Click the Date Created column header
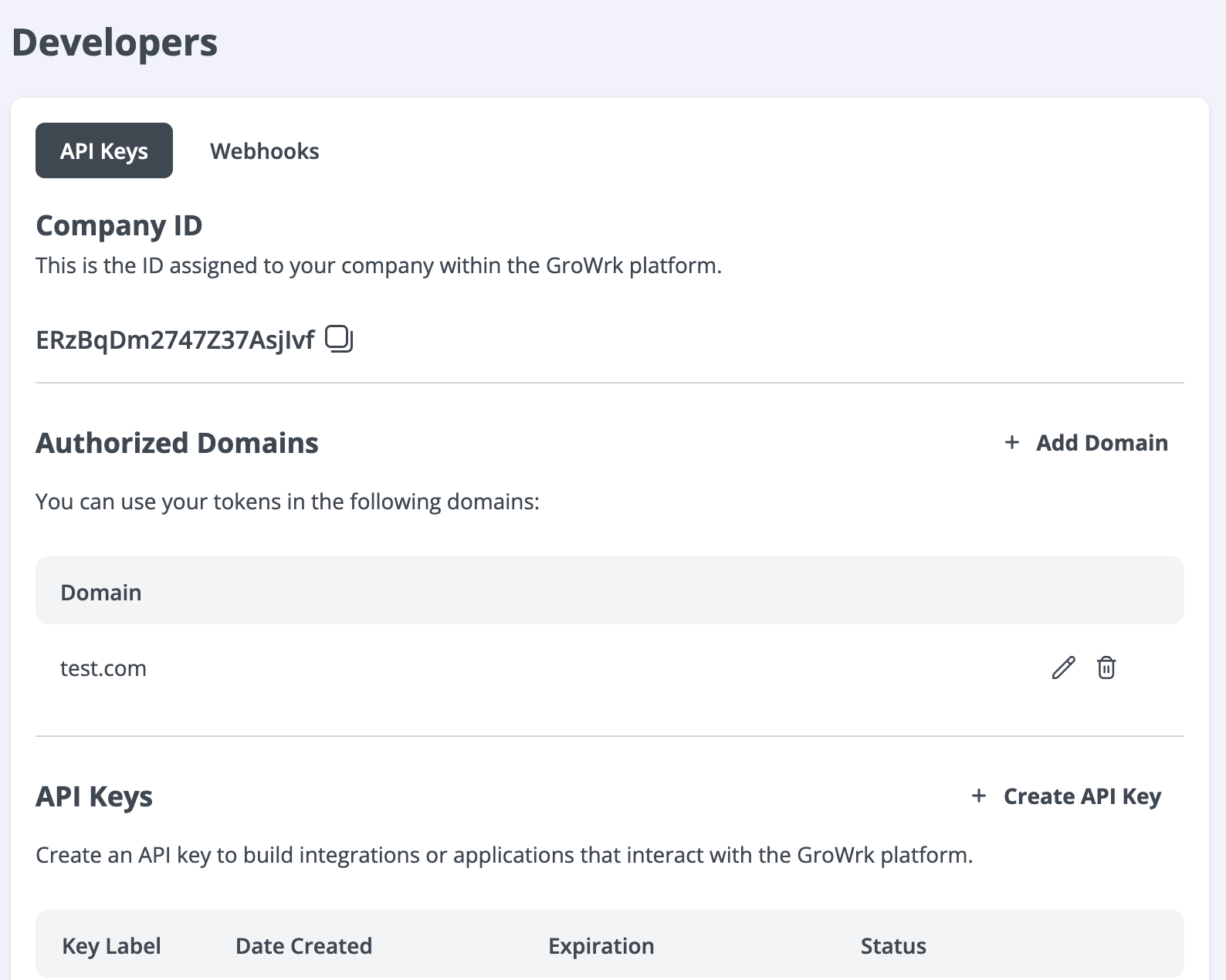The width and height of the screenshot is (1226, 980). (303, 946)
